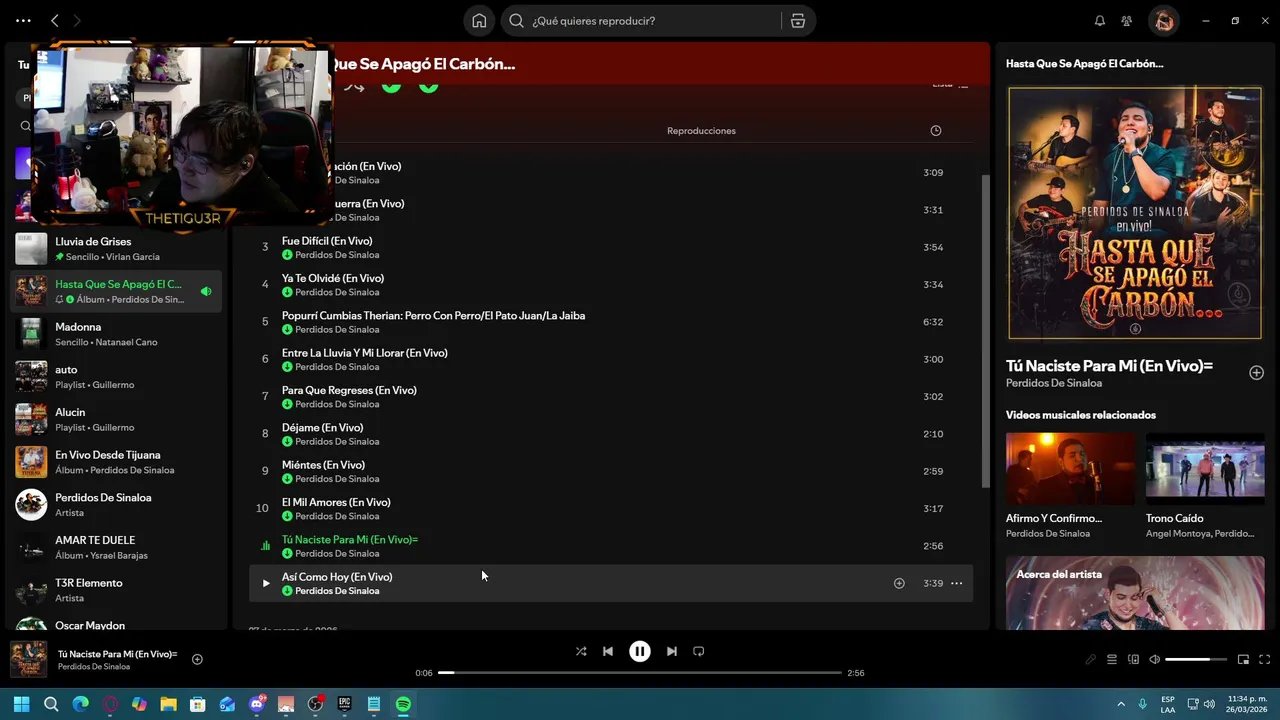This screenshot has height=720, width=1280.
Task: Open the play queue
Action: pos(1112,660)
